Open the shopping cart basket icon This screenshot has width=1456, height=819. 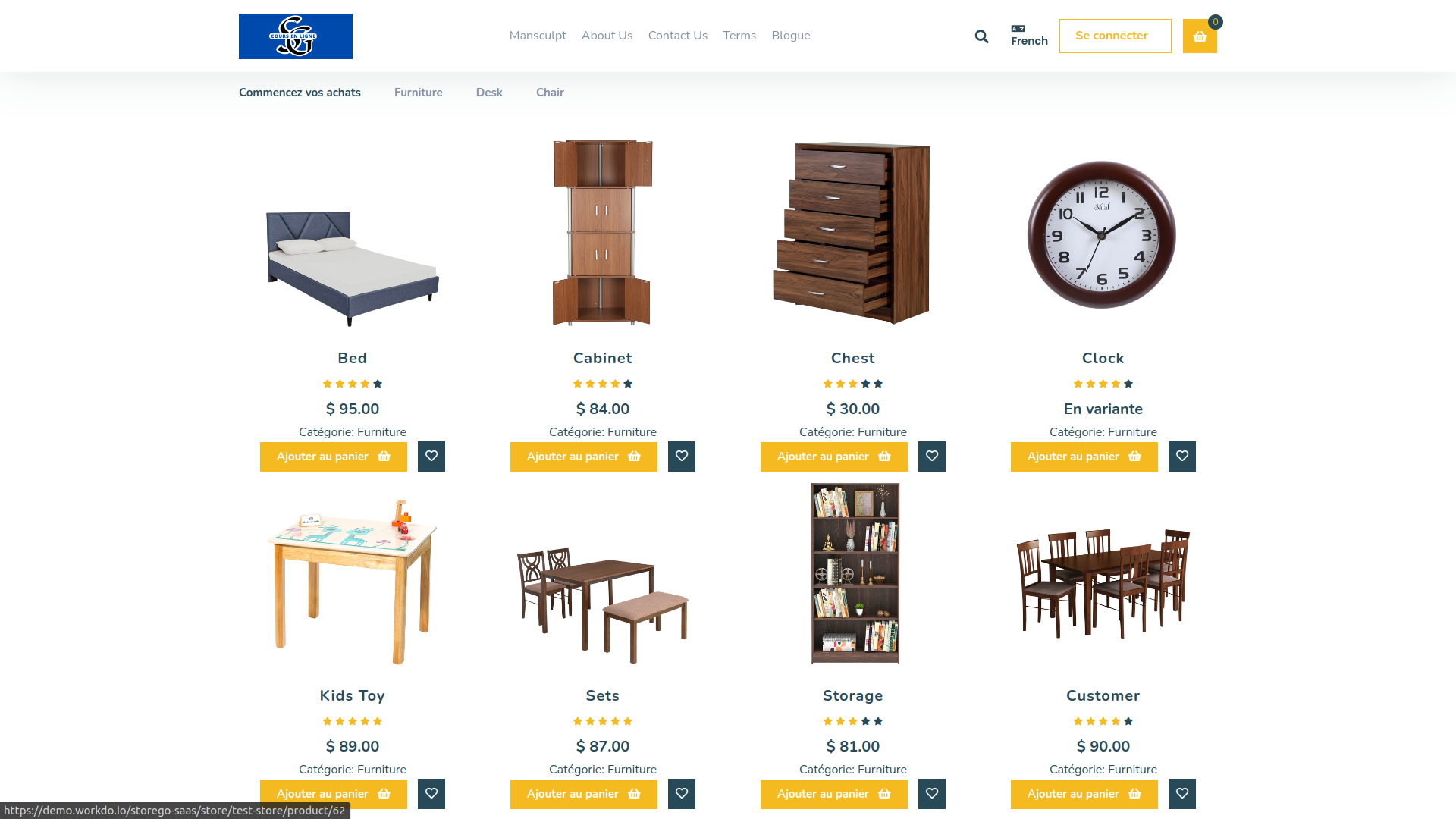(1200, 36)
